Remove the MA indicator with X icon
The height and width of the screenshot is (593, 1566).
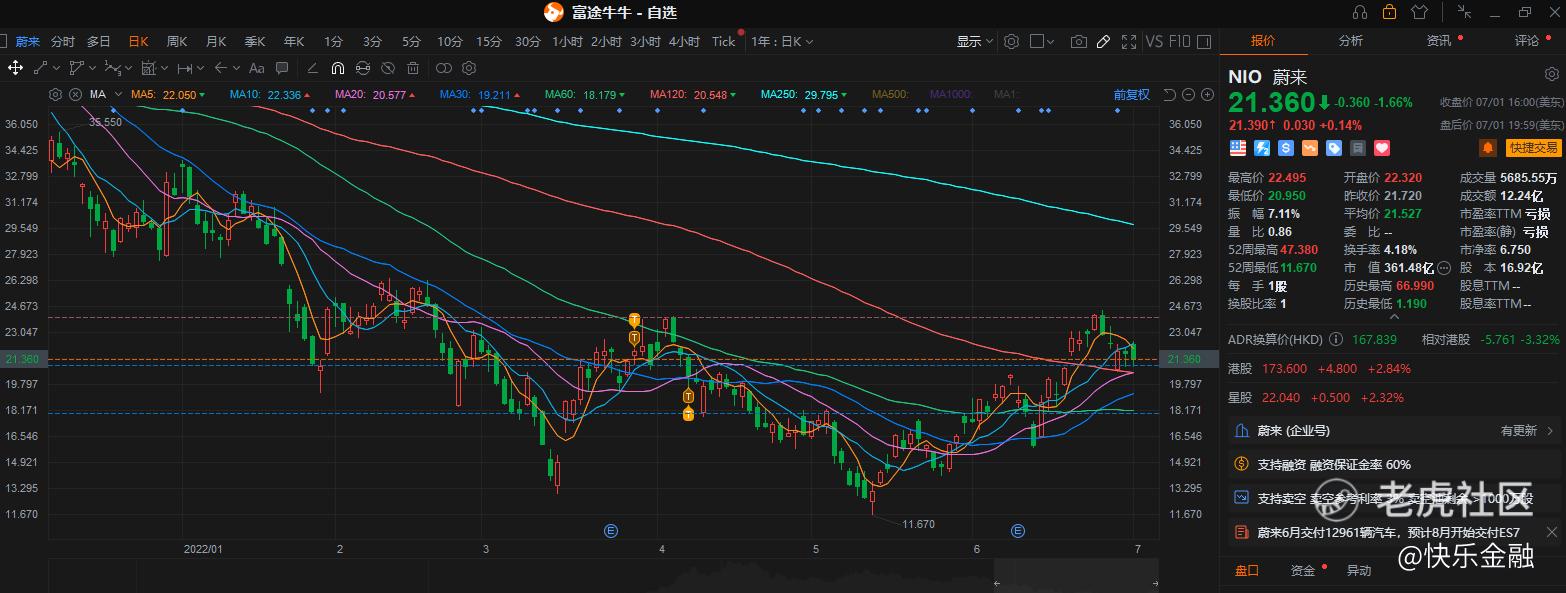[x=75, y=94]
